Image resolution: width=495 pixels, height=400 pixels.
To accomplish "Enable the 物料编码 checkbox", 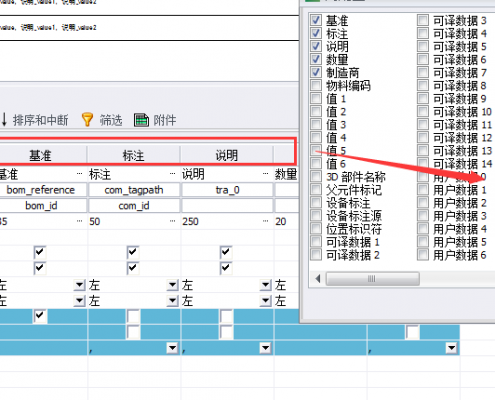I will pos(316,85).
